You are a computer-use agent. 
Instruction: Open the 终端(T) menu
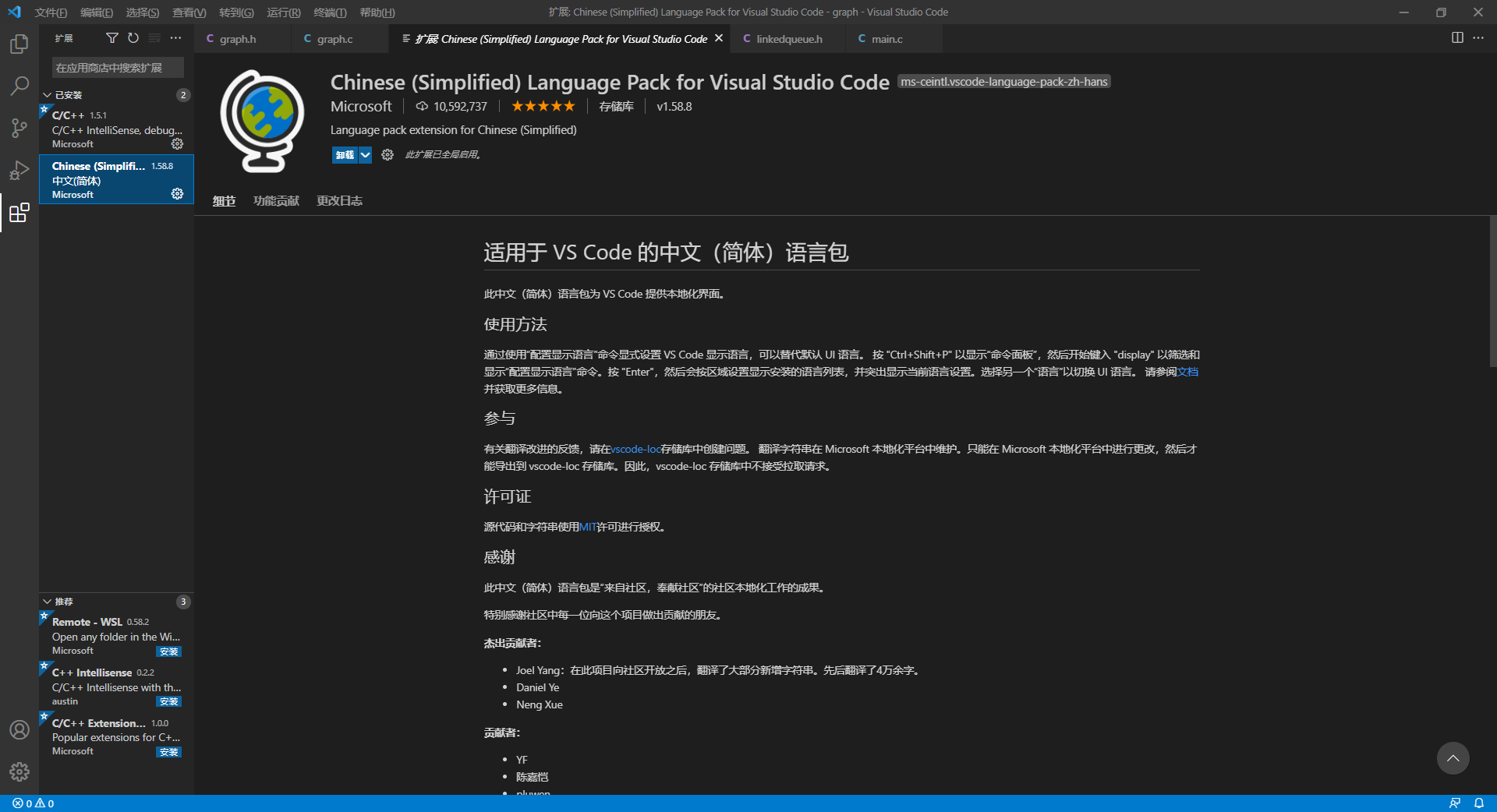coord(330,12)
